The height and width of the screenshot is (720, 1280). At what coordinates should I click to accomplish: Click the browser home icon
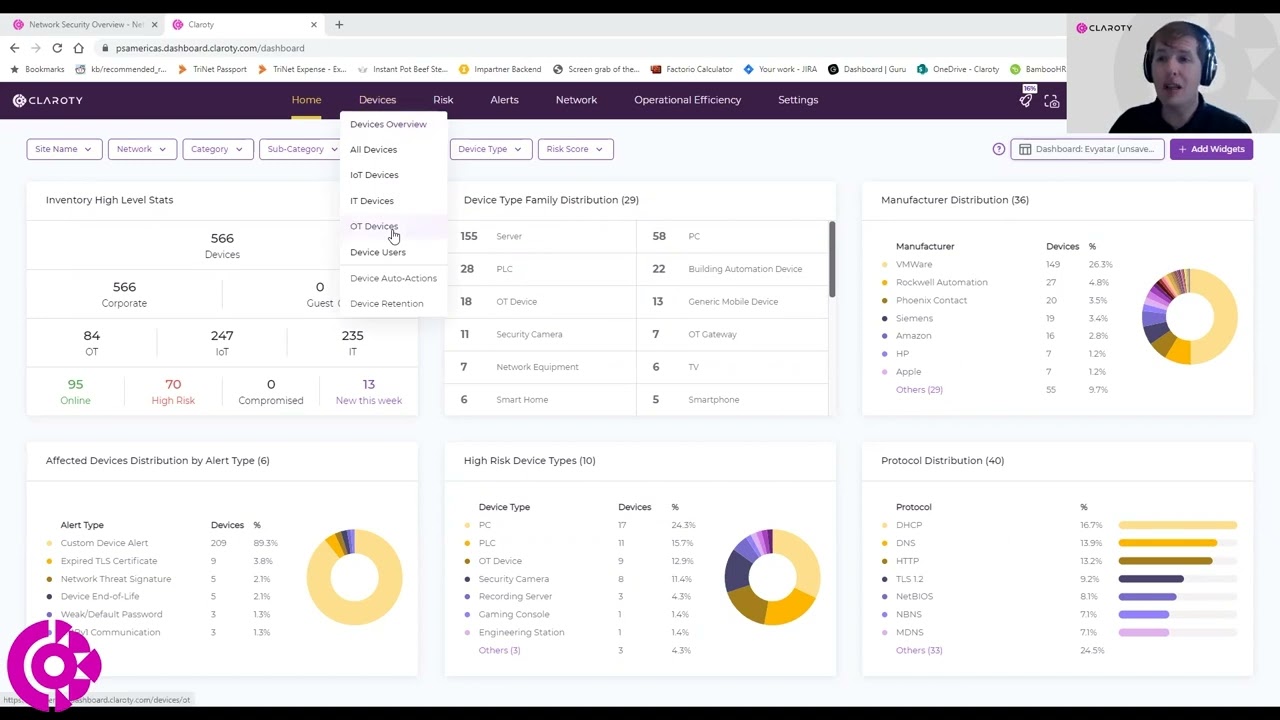click(78, 48)
